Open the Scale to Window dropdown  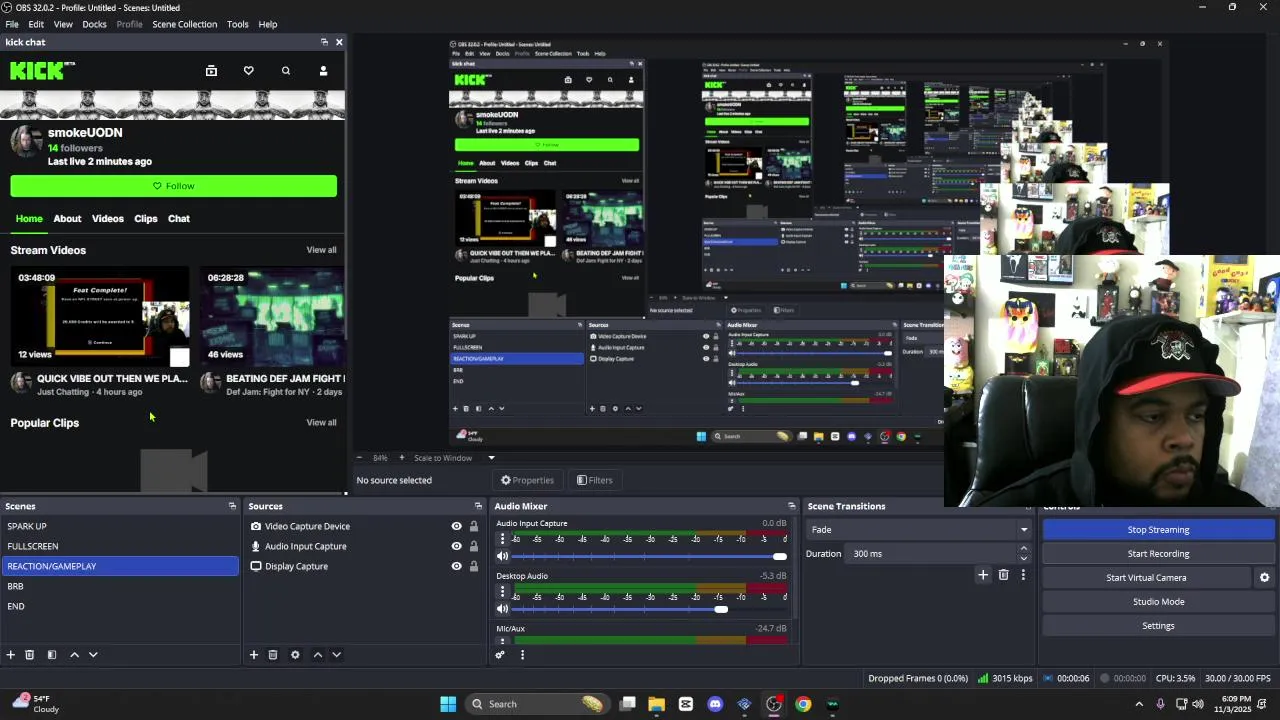click(455, 458)
